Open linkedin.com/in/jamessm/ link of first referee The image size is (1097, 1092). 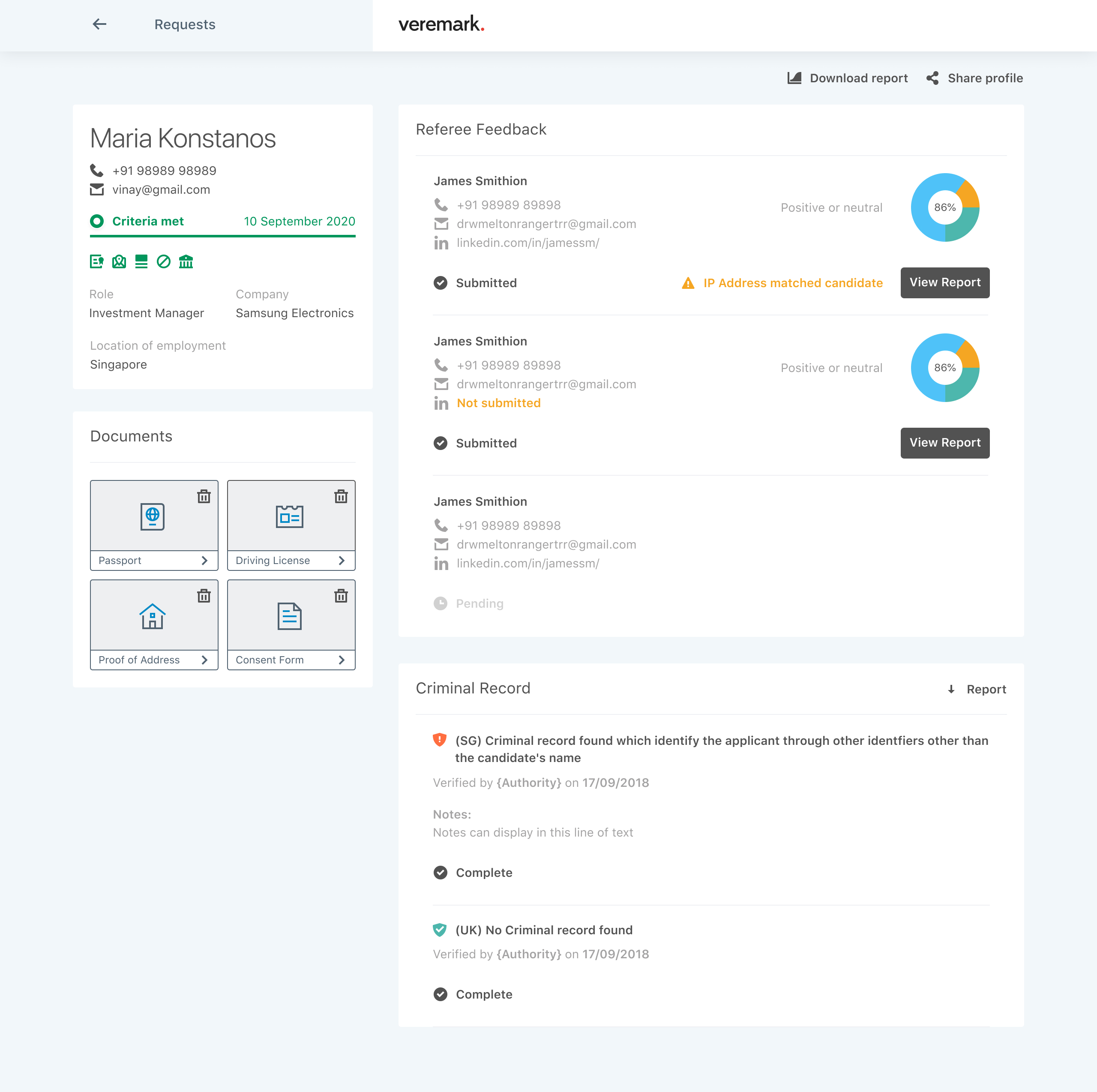[x=528, y=243]
